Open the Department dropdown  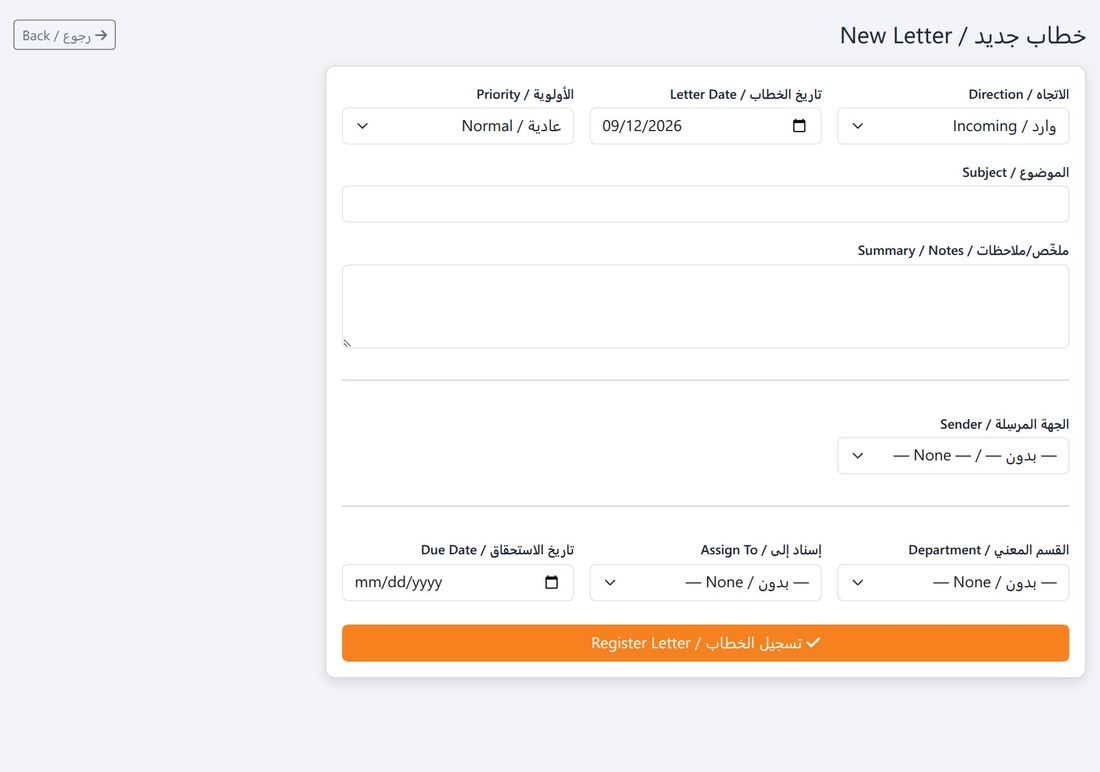pos(953,583)
